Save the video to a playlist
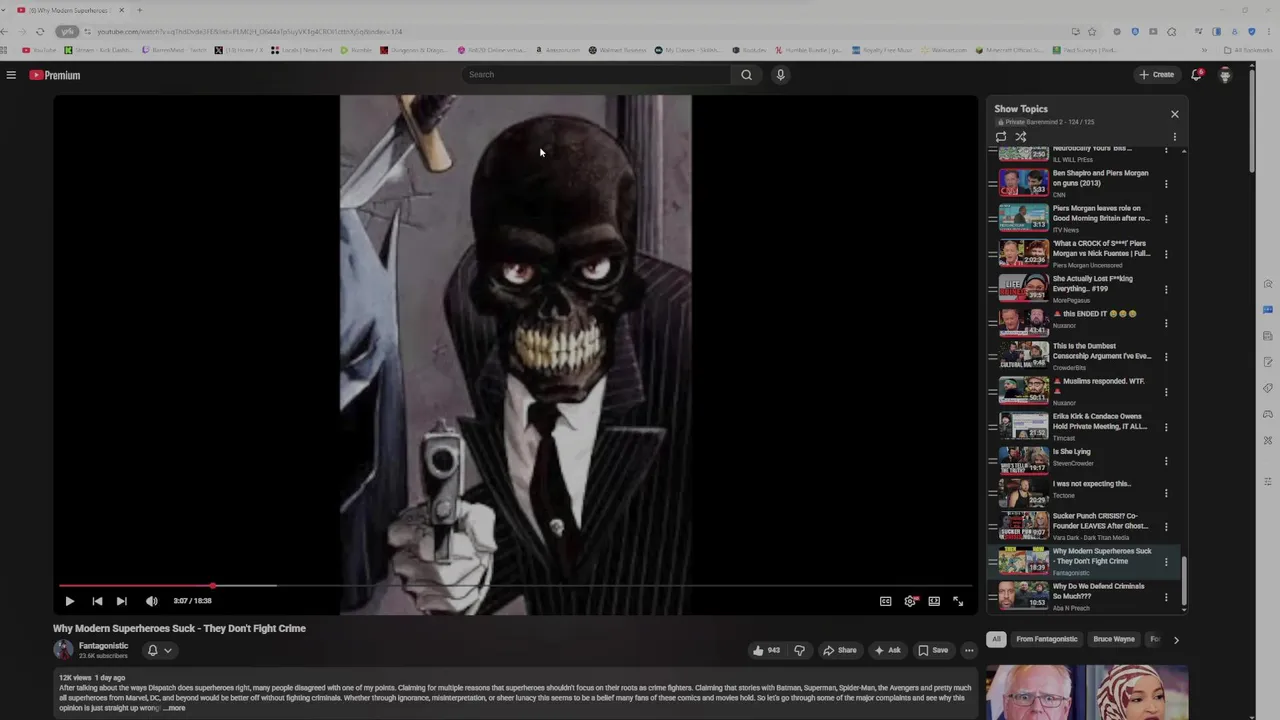This screenshot has height=720, width=1280. click(x=933, y=650)
